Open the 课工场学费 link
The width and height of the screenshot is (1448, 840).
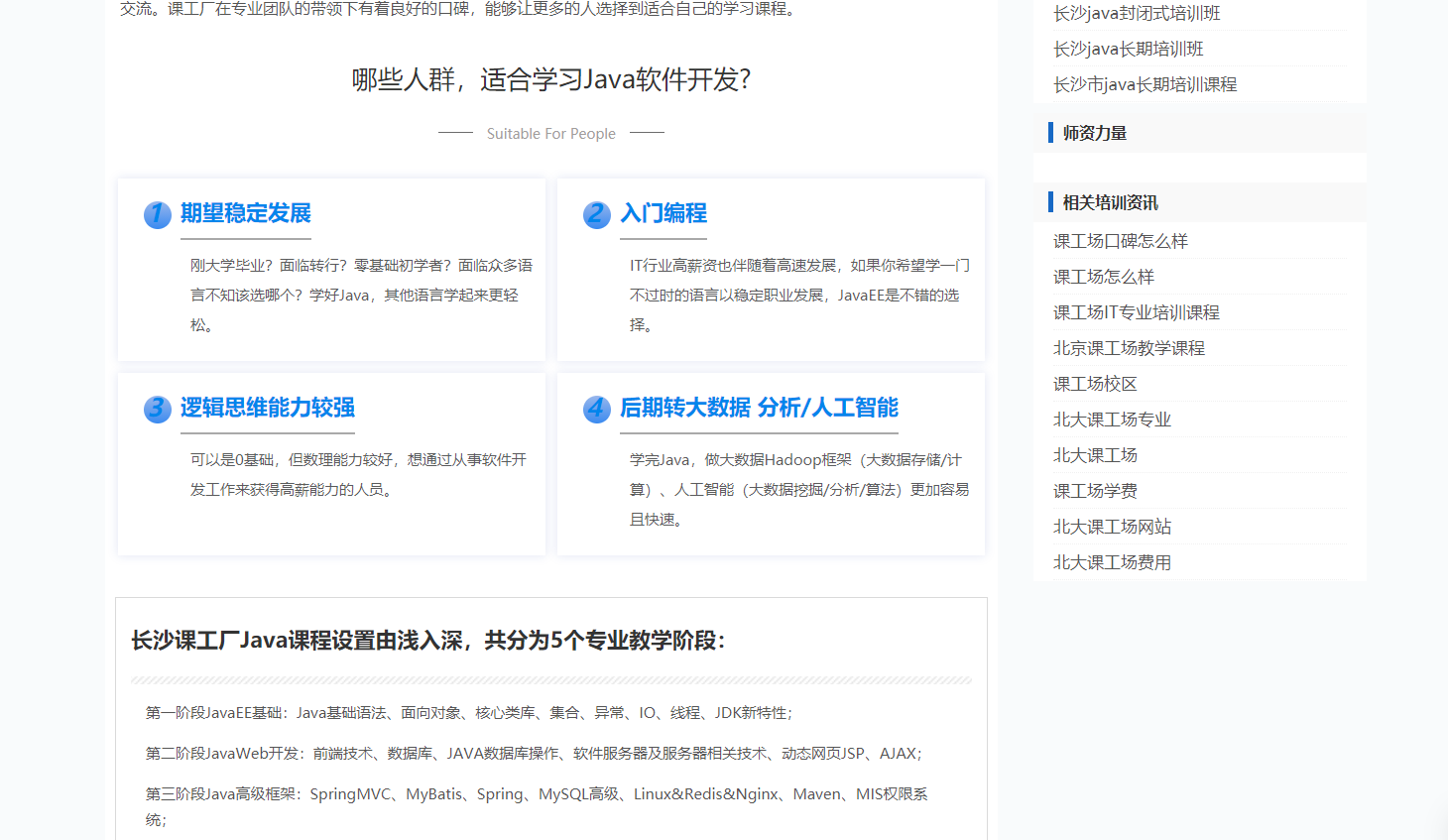tap(1095, 491)
